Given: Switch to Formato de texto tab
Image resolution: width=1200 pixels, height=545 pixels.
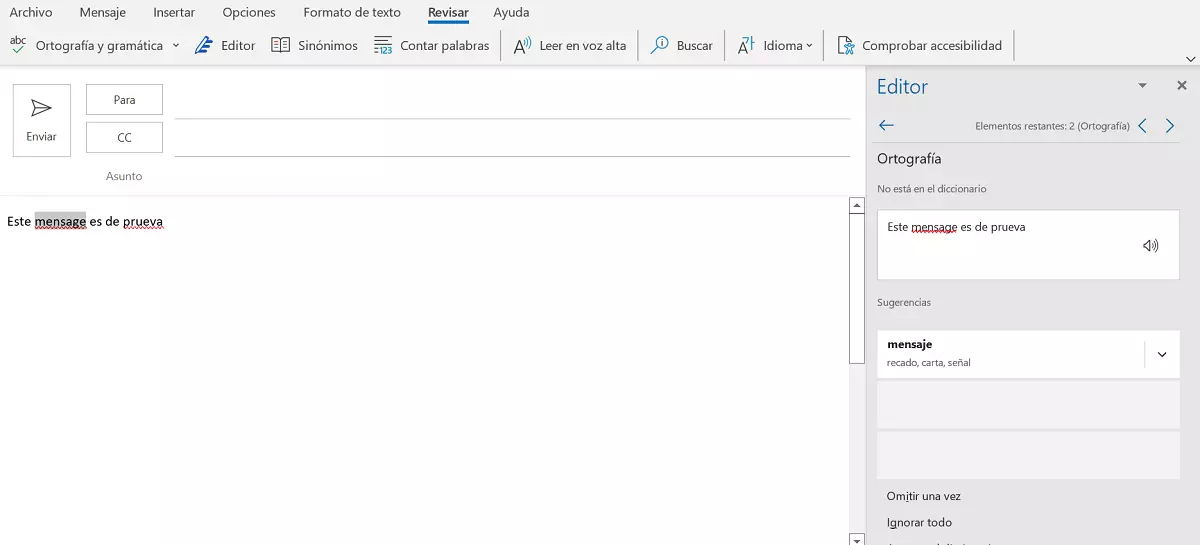Looking at the screenshot, I should pyautogui.click(x=352, y=13).
